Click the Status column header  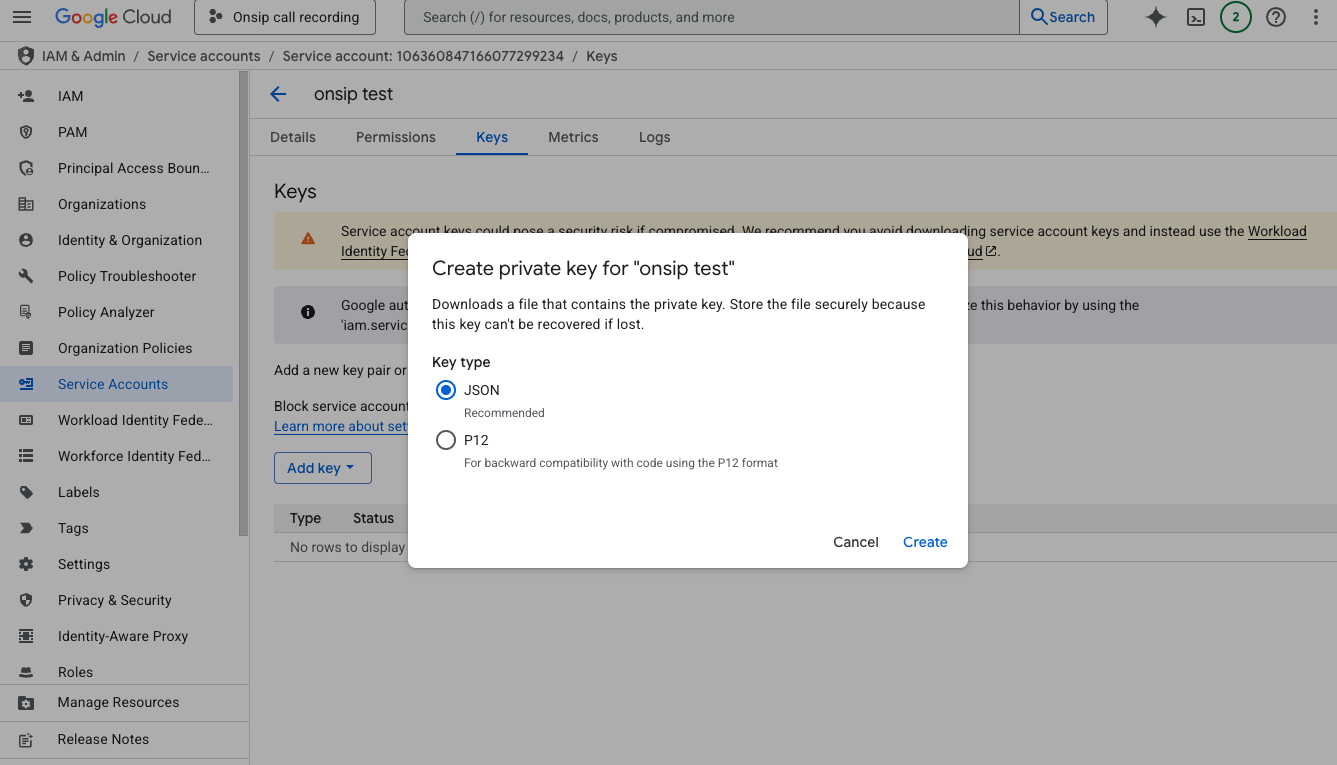point(373,518)
